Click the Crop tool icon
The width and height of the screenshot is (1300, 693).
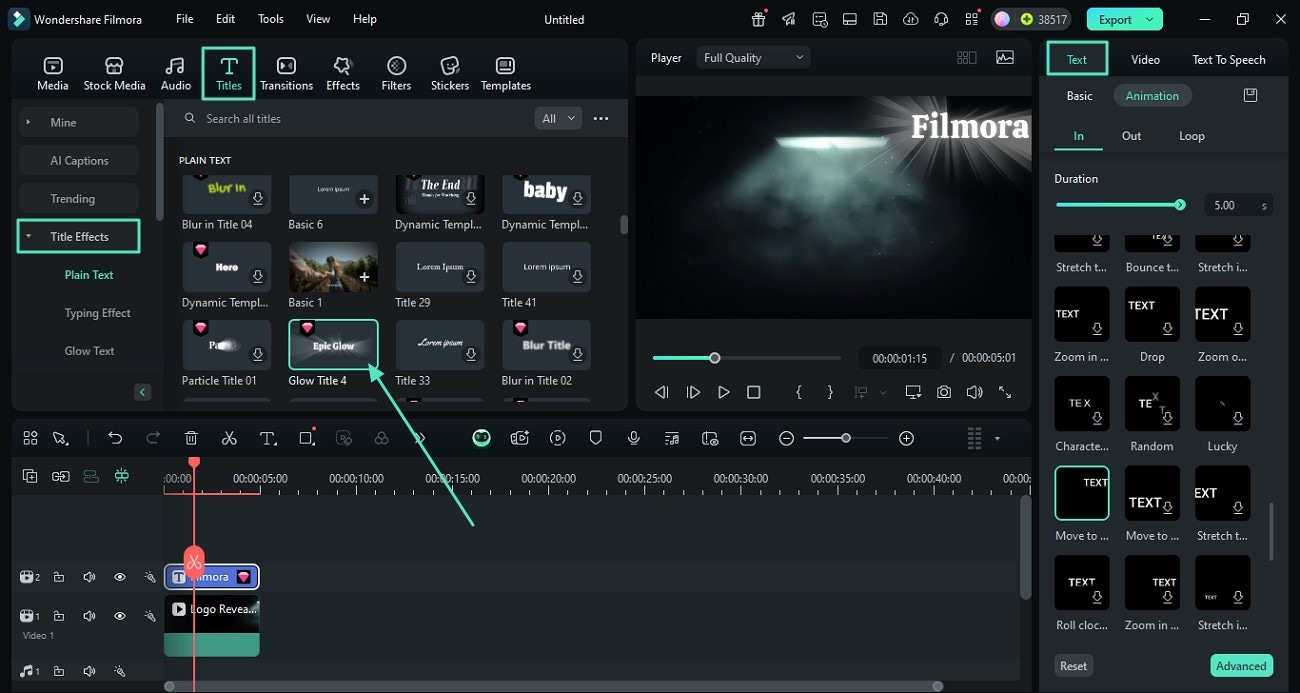point(306,438)
